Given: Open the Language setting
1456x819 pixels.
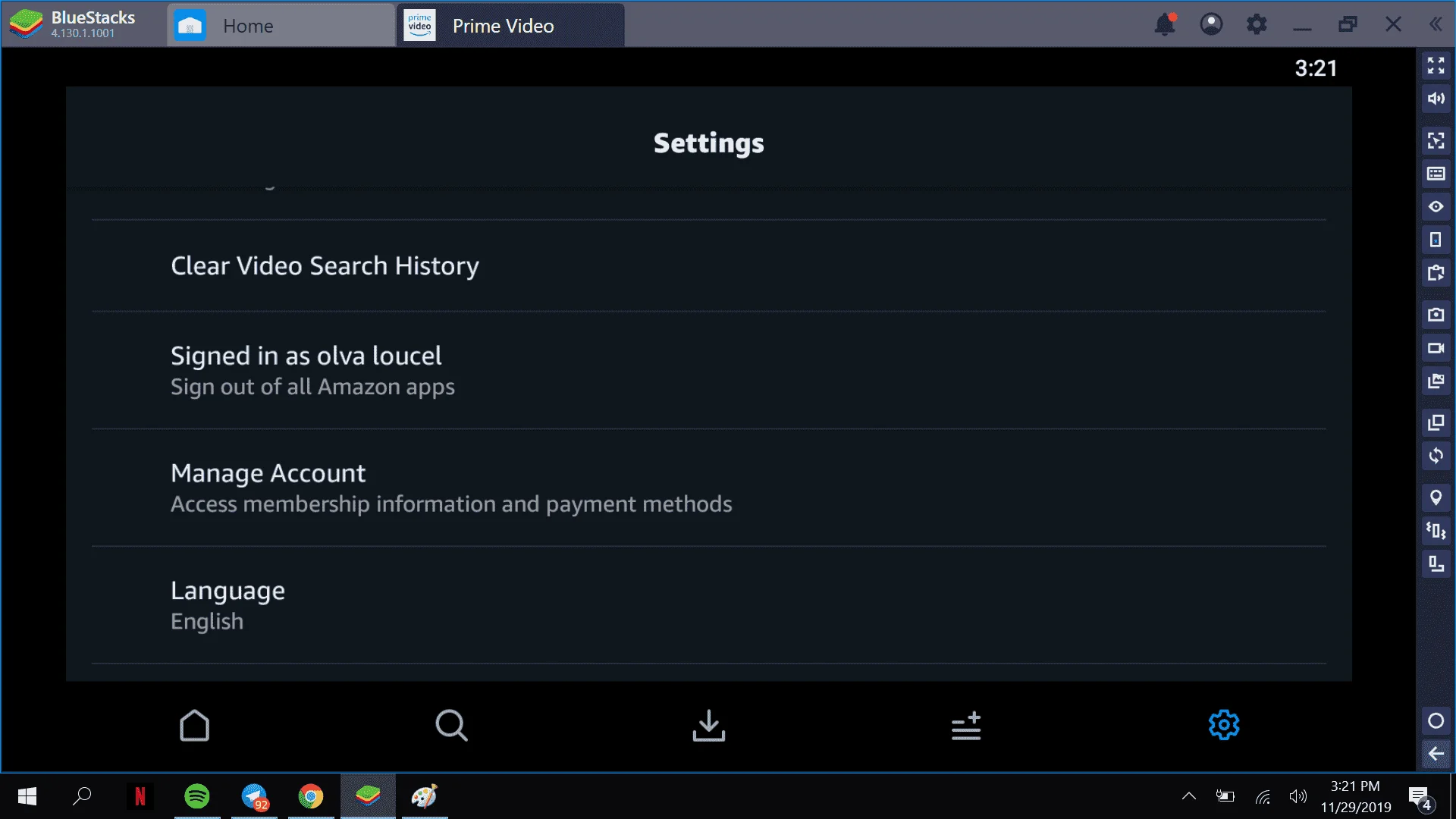Looking at the screenshot, I should [708, 605].
